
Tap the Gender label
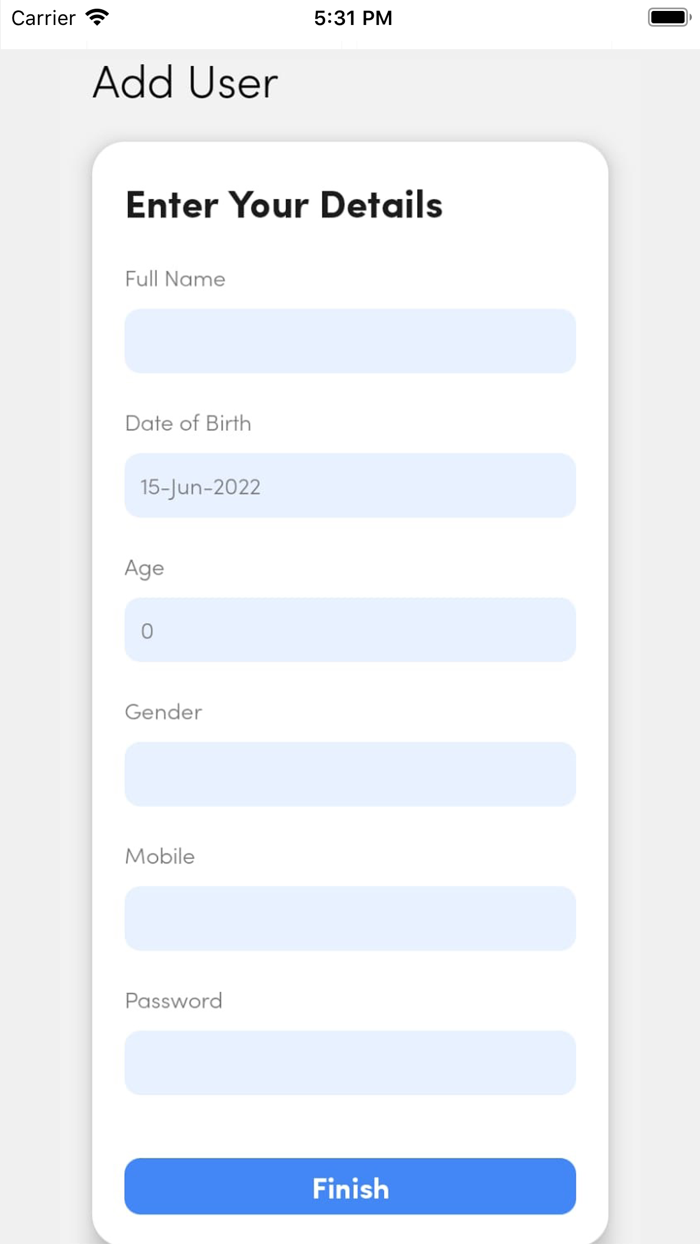tap(163, 712)
